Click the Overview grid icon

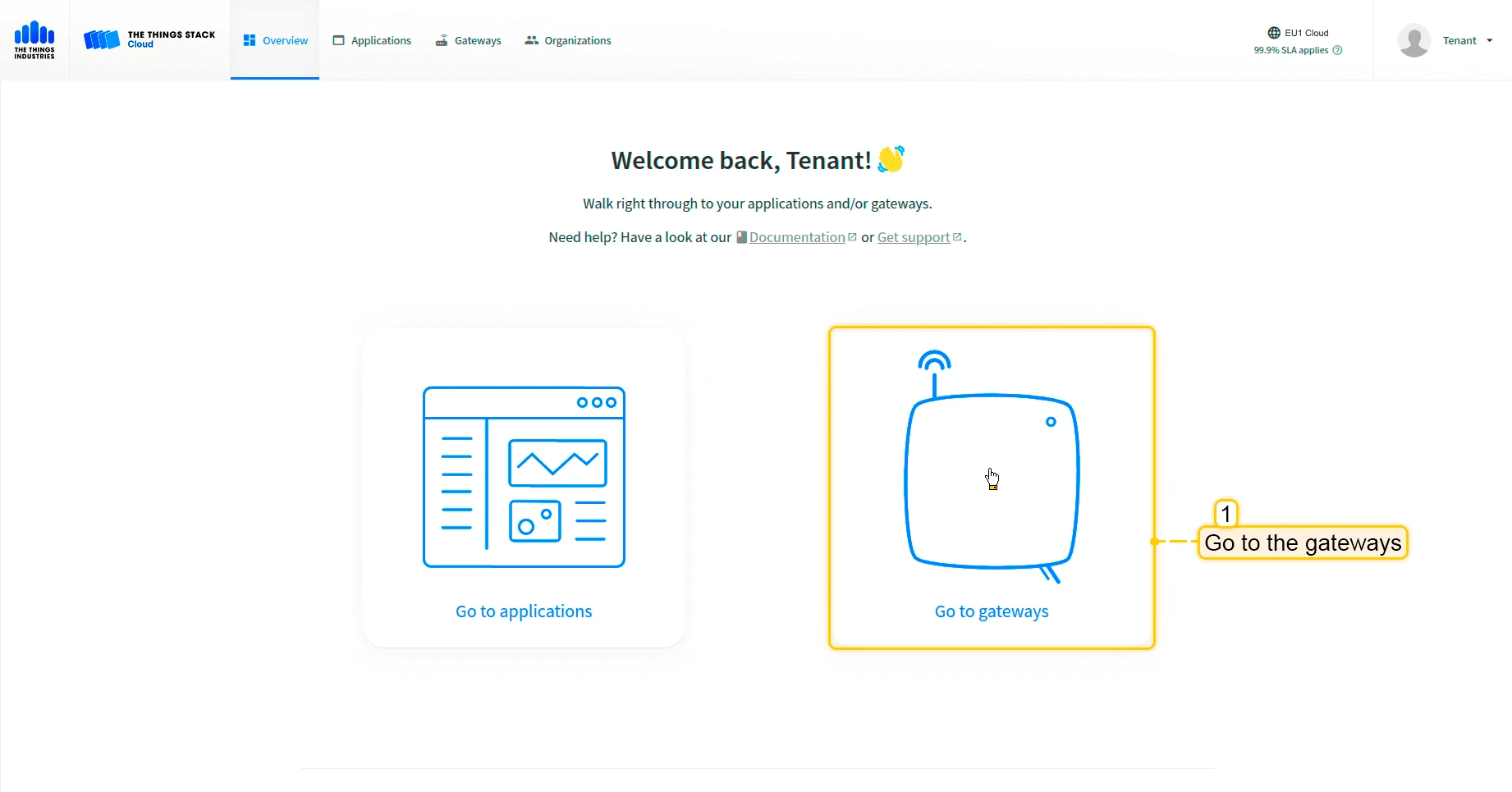click(250, 40)
